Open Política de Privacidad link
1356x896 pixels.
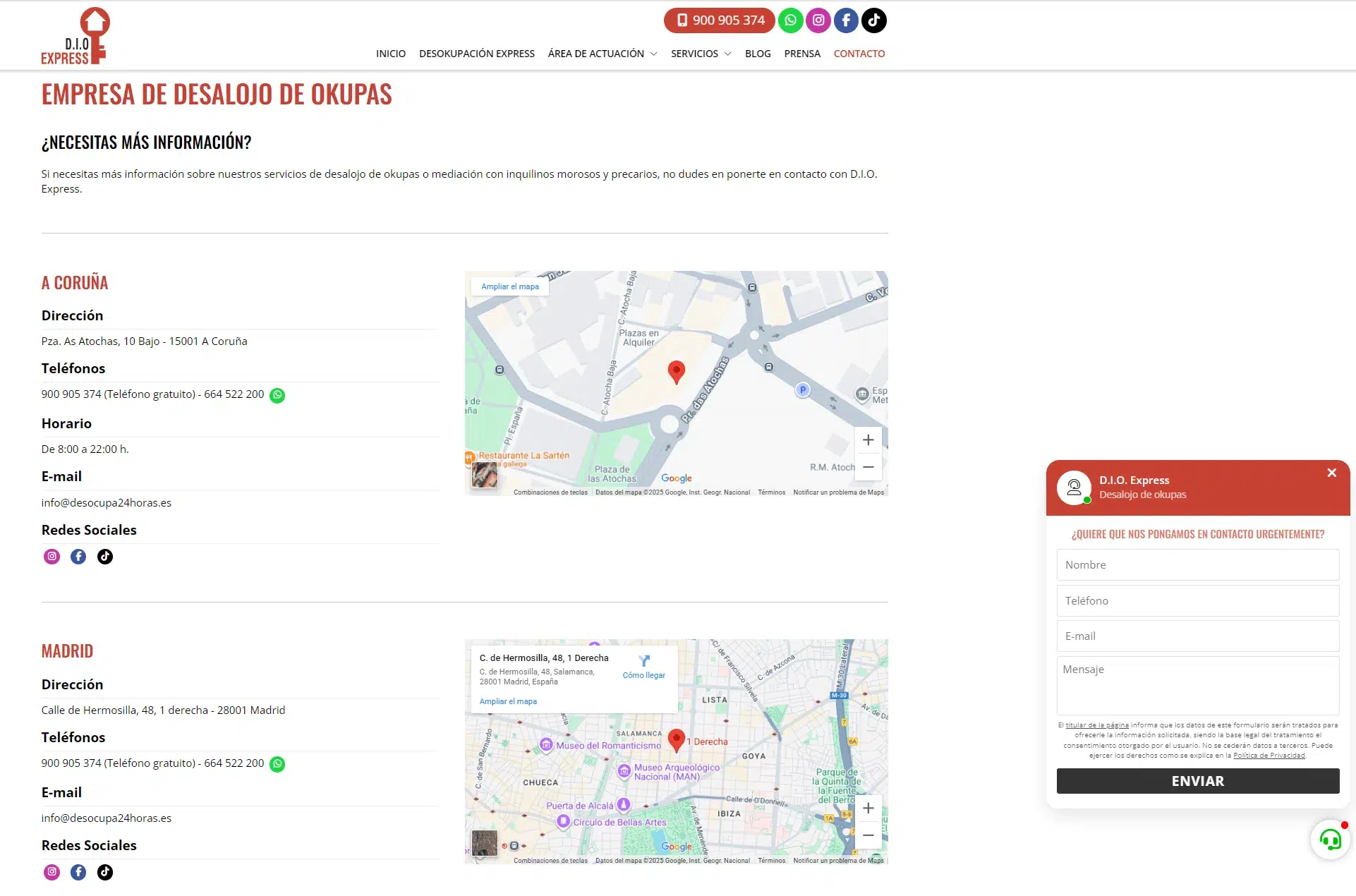click(1269, 756)
